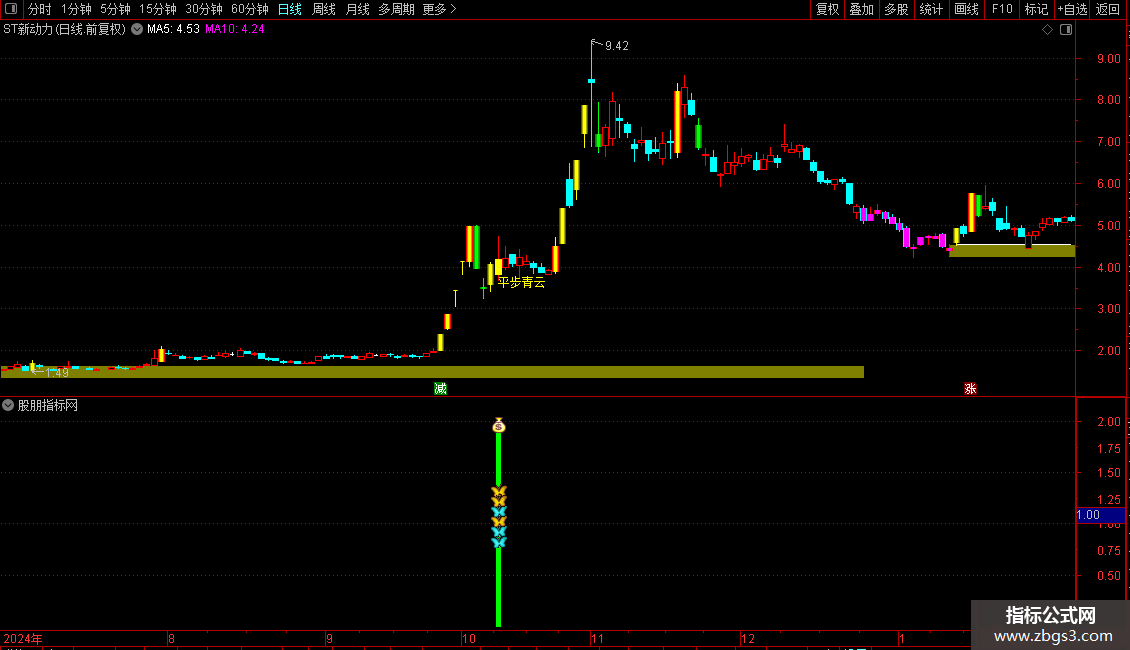Open F10 company information
This screenshot has width=1130, height=650.
(1002, 9)
